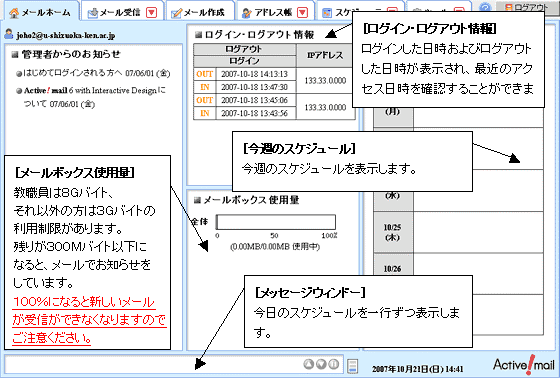Click the ログイン table header
Screen dimensions: 560x378
coord(244,61)
